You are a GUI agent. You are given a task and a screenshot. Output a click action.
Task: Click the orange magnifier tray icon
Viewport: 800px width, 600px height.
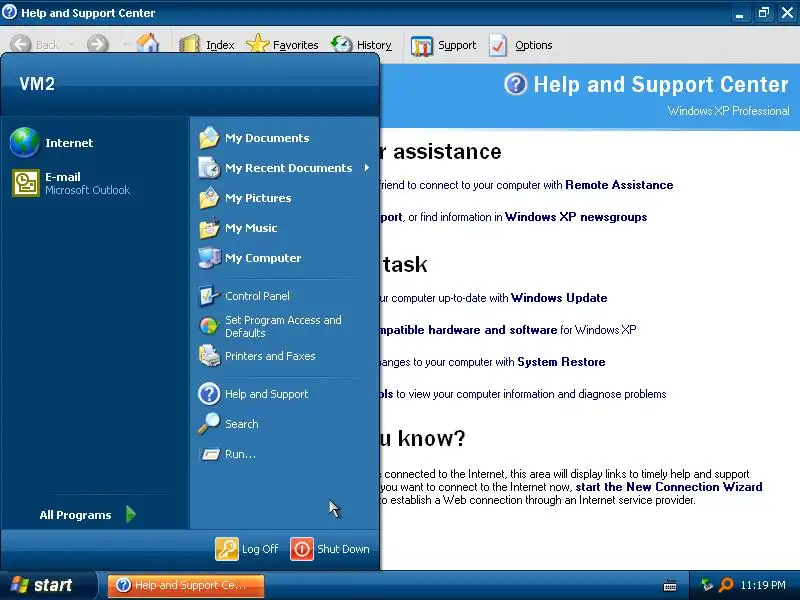pyautogui.click(x=726, y=585)
